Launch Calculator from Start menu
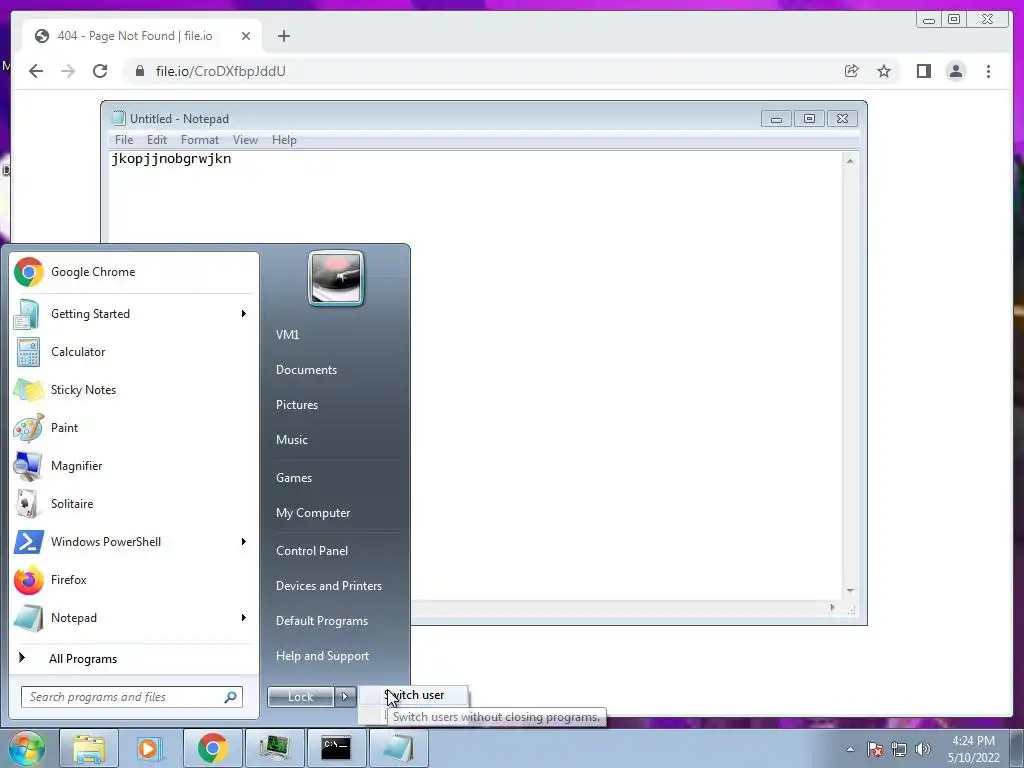 pos(133,352)
